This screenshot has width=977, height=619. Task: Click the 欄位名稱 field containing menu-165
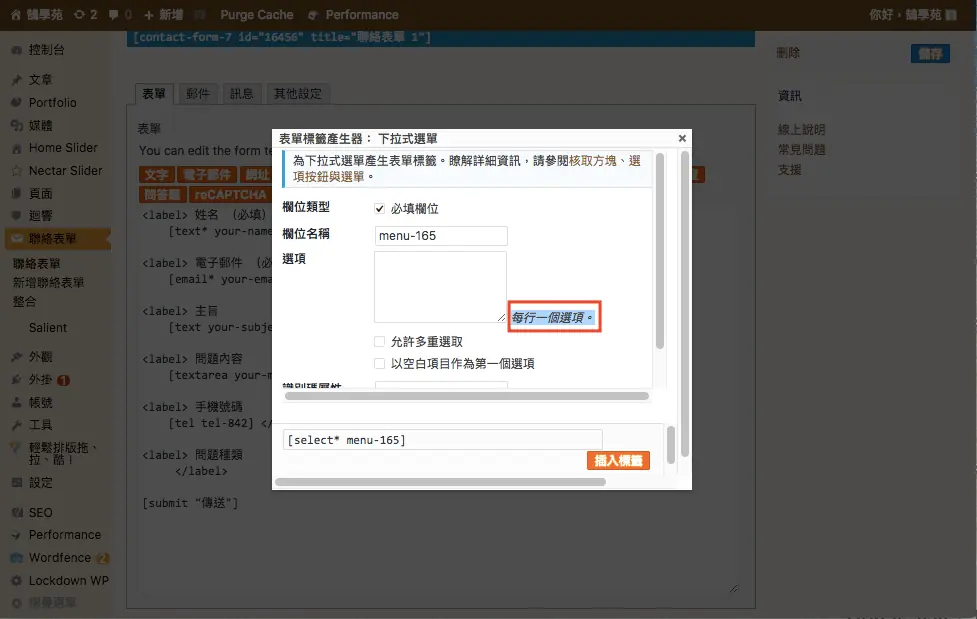(441, 236)
